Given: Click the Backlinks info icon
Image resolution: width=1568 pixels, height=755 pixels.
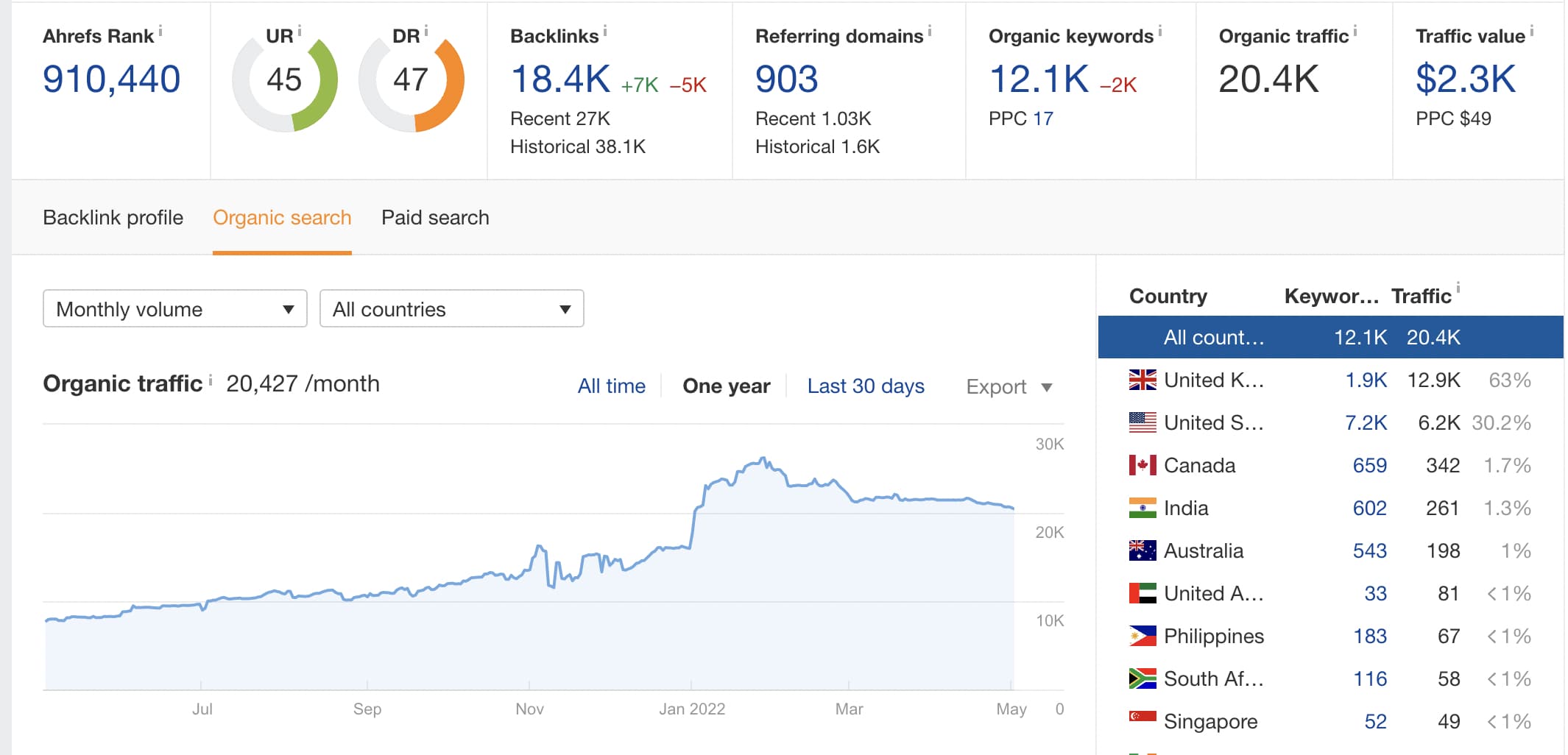Looking at the screenshot, I should coord(605,31).
